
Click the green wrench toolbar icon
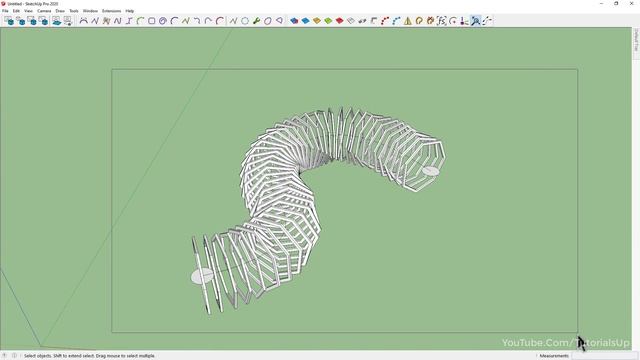point(256,21)
